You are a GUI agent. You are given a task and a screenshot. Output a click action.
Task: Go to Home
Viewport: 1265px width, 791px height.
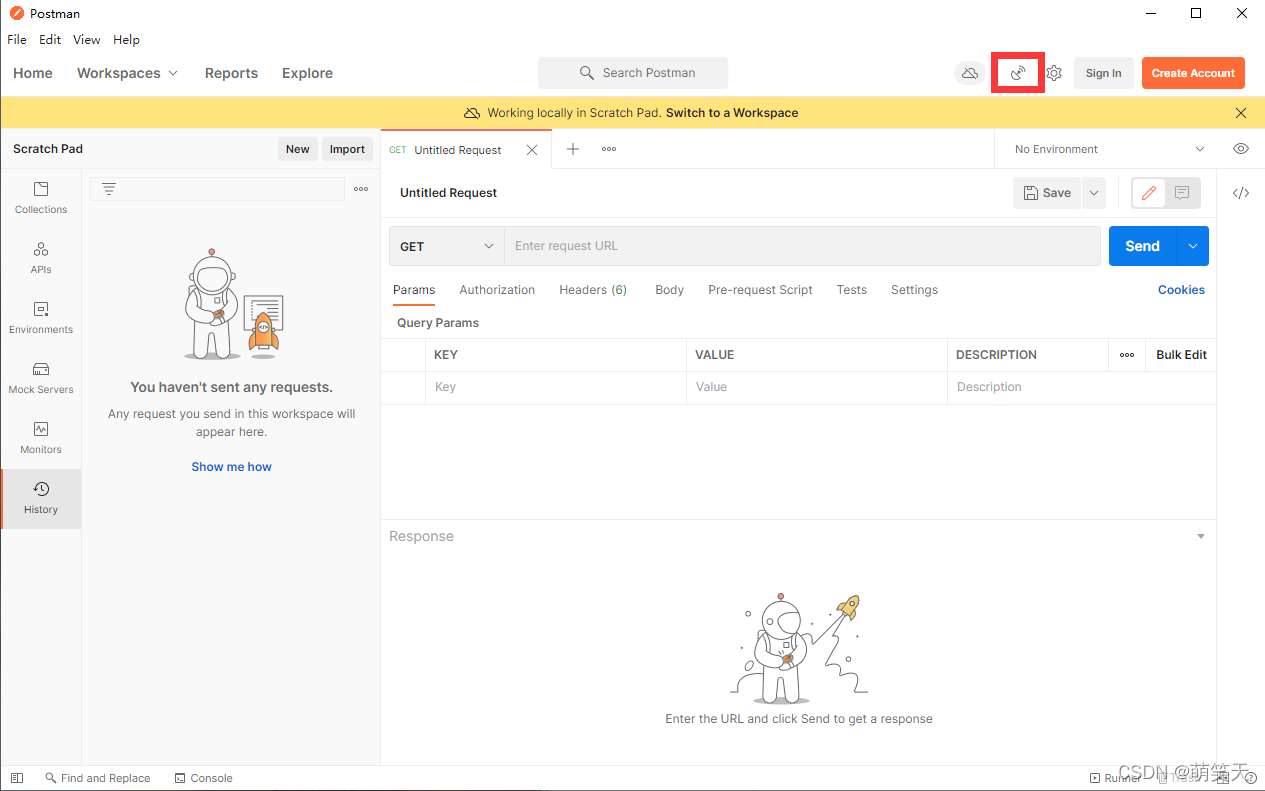click(33, 73)
